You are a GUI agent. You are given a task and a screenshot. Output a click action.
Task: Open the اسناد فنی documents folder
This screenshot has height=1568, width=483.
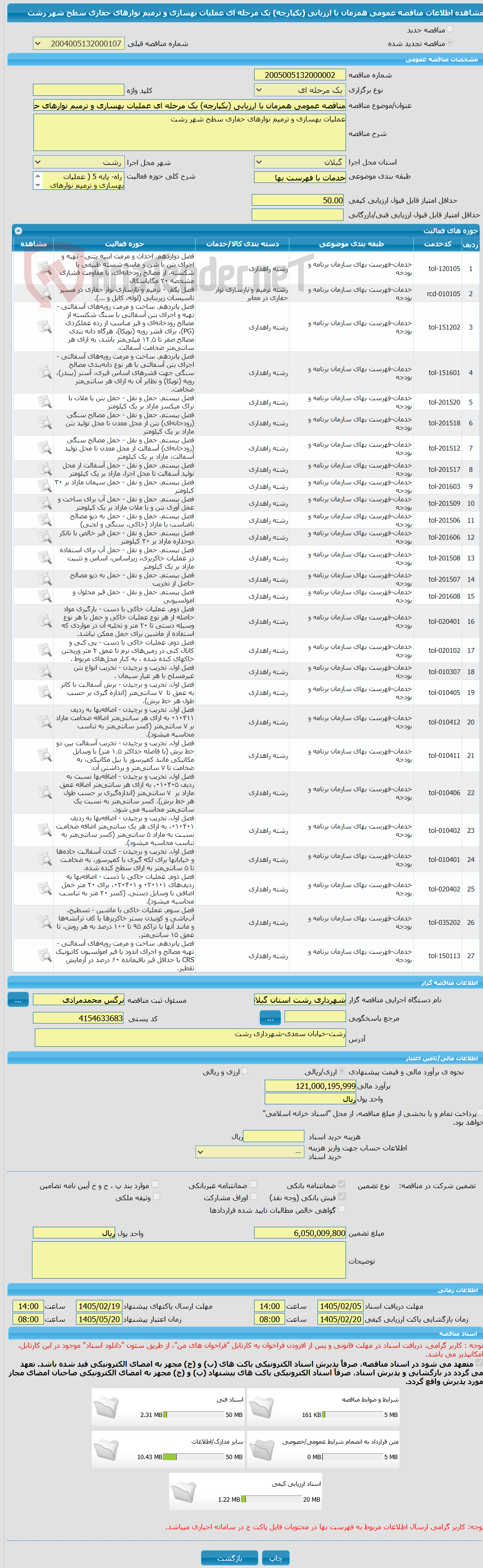coord(106,1407)
